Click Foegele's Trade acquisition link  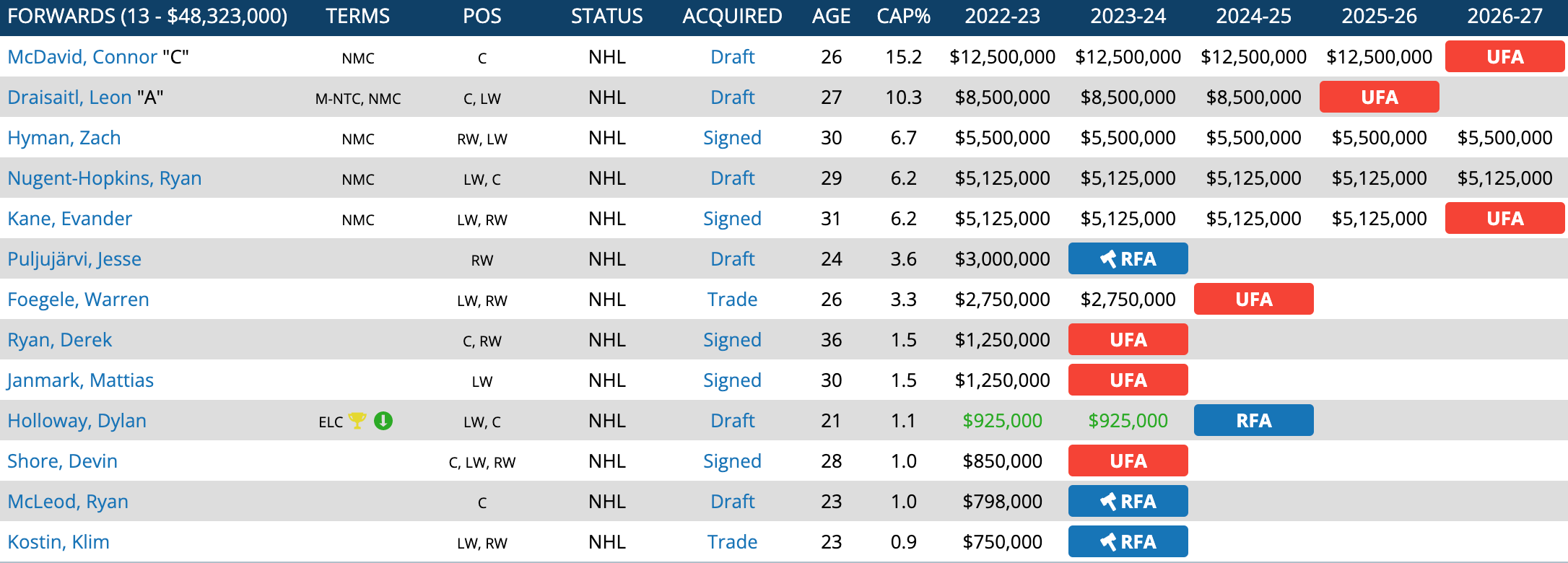pyautogui.click(x=732, y=300)
